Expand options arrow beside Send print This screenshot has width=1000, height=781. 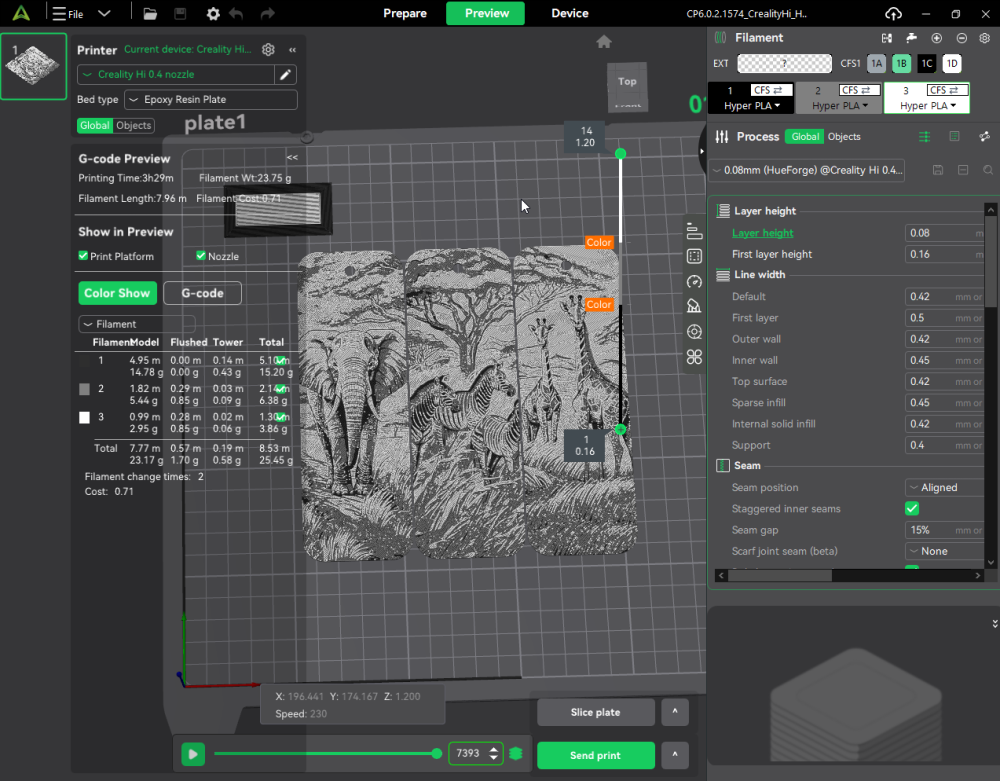tap(675, 755)
